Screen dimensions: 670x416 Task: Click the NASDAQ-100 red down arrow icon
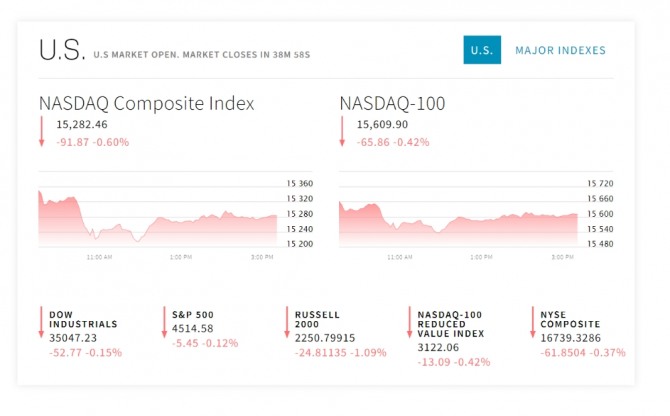point(342,132)
